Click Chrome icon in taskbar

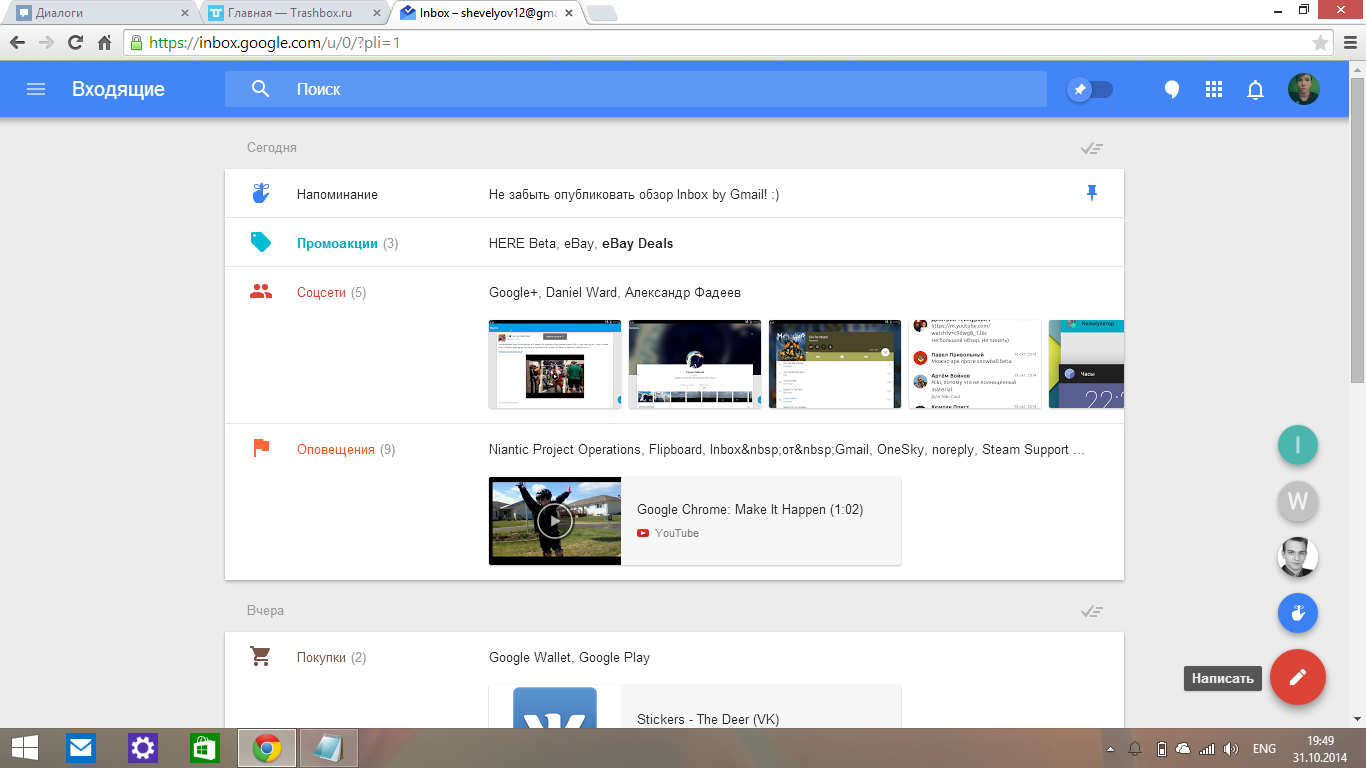click(267, 748)
